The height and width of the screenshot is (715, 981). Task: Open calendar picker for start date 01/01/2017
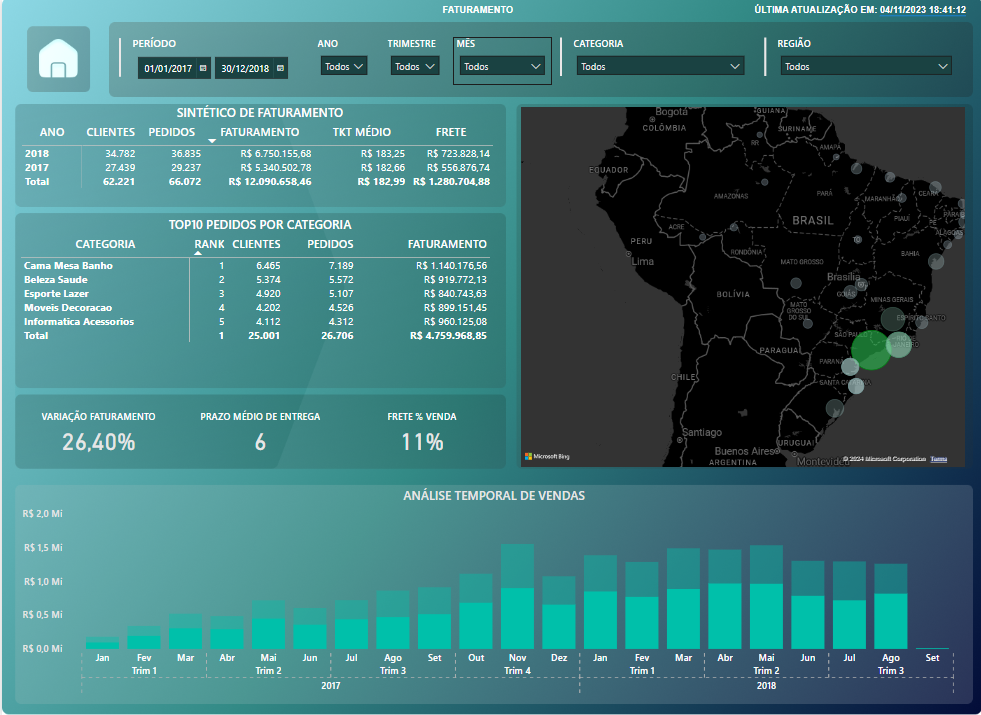[203, 68]
